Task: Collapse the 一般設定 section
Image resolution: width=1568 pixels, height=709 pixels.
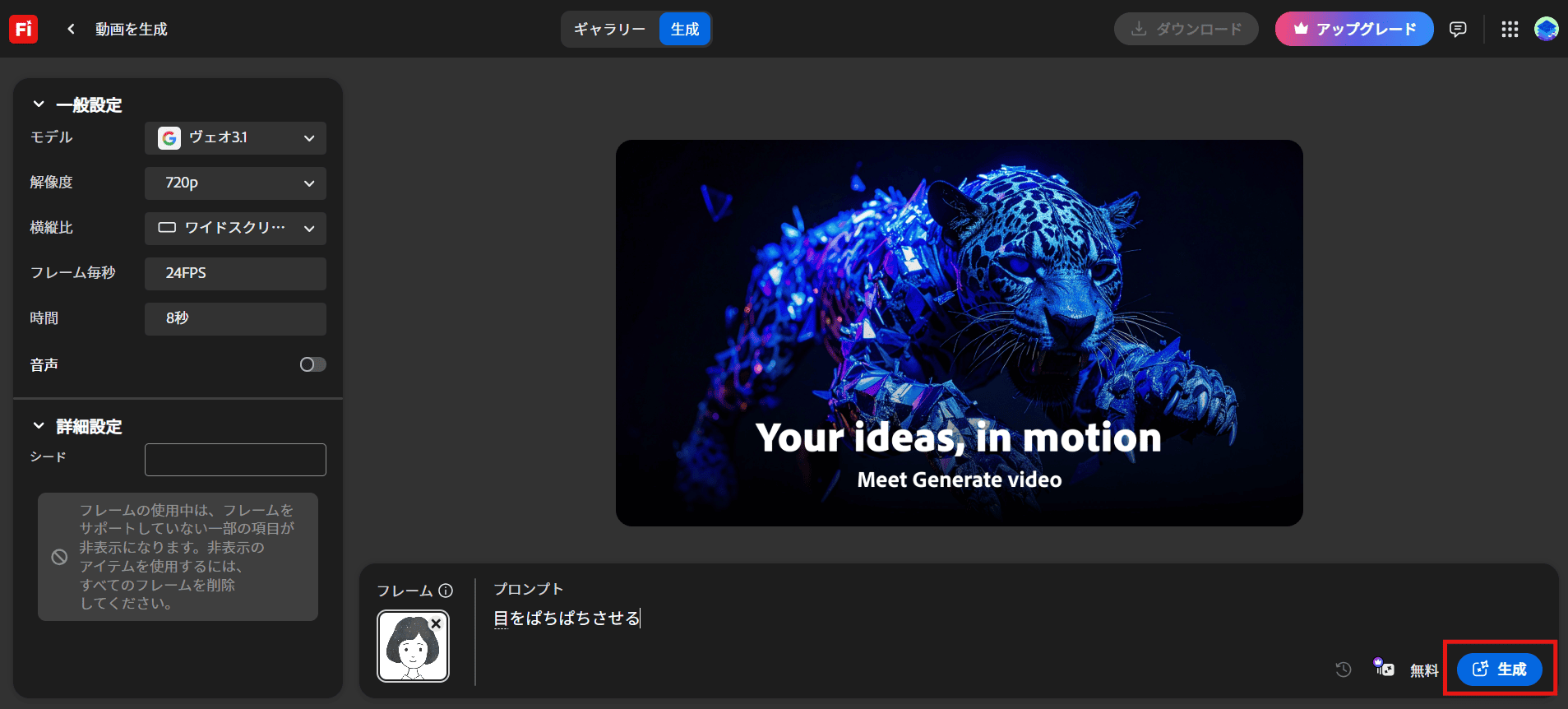Action: pyautogui.click(x=39, y=104)
